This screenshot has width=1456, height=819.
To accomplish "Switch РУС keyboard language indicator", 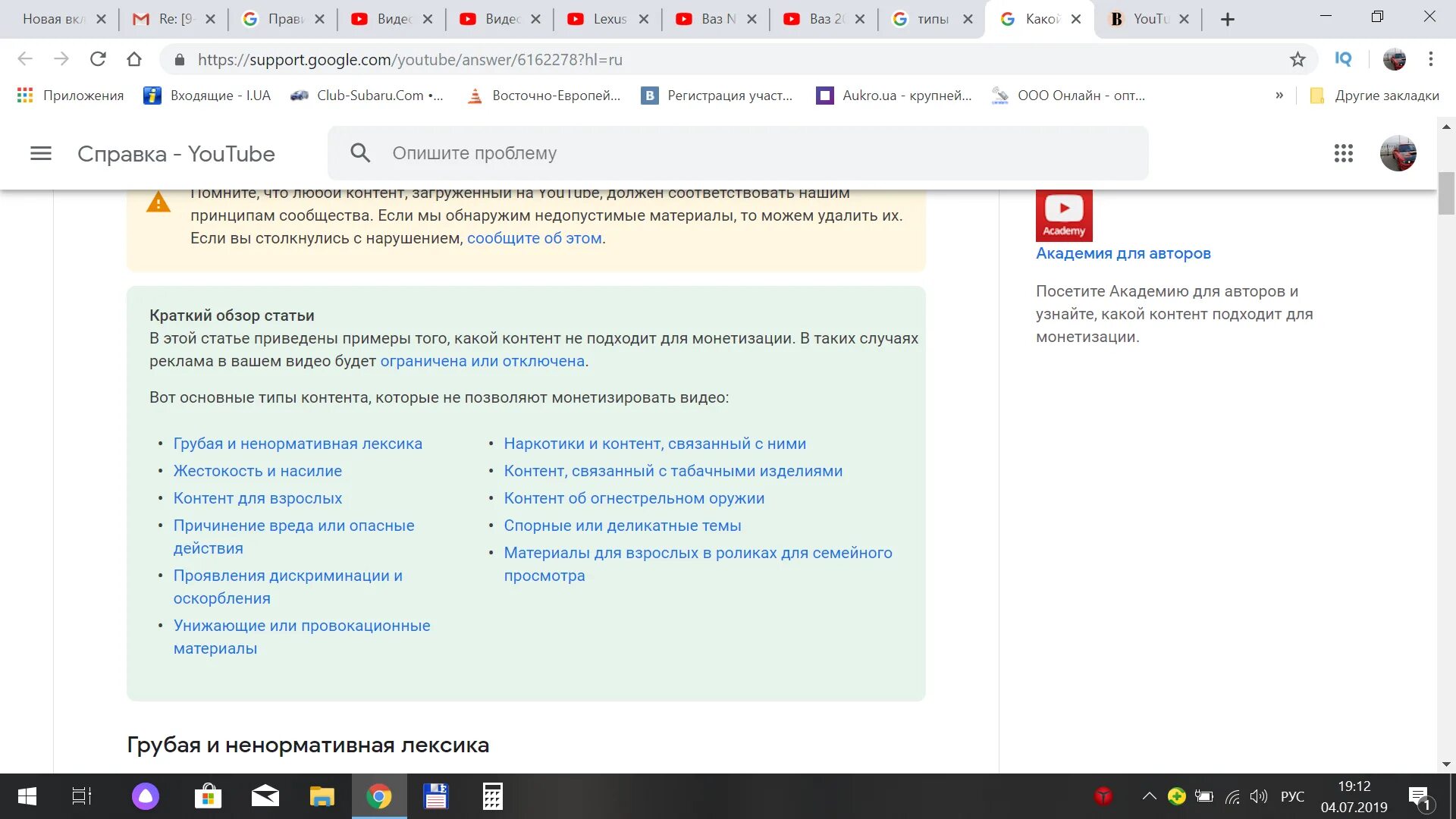I will (x=1292, y=796).
